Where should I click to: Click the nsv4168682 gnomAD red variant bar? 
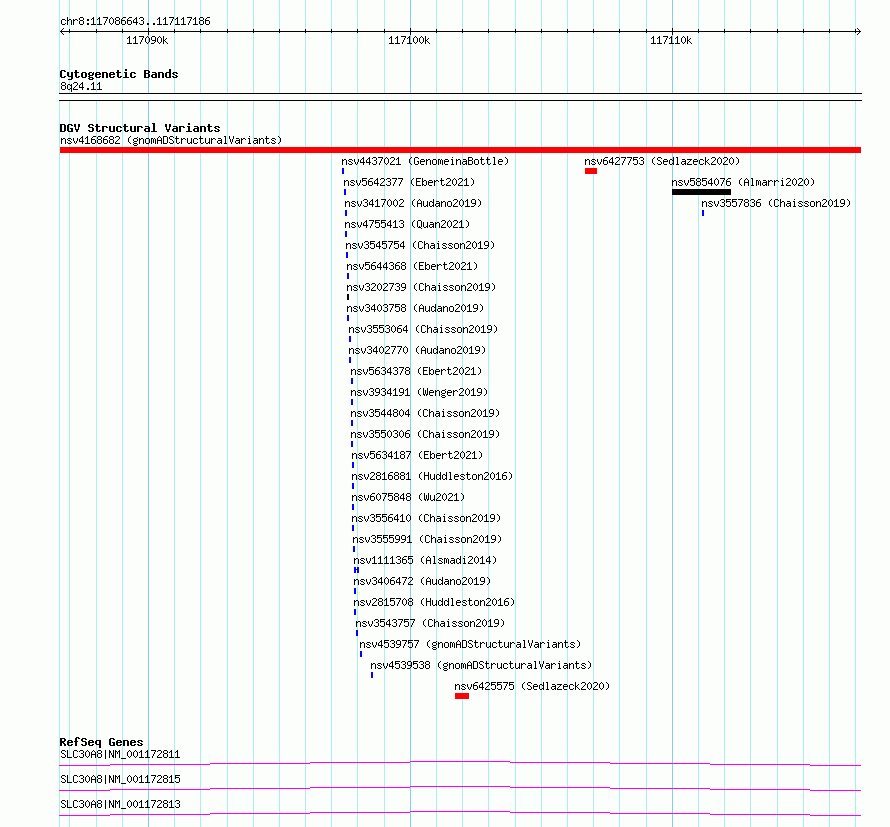[460, 150]
